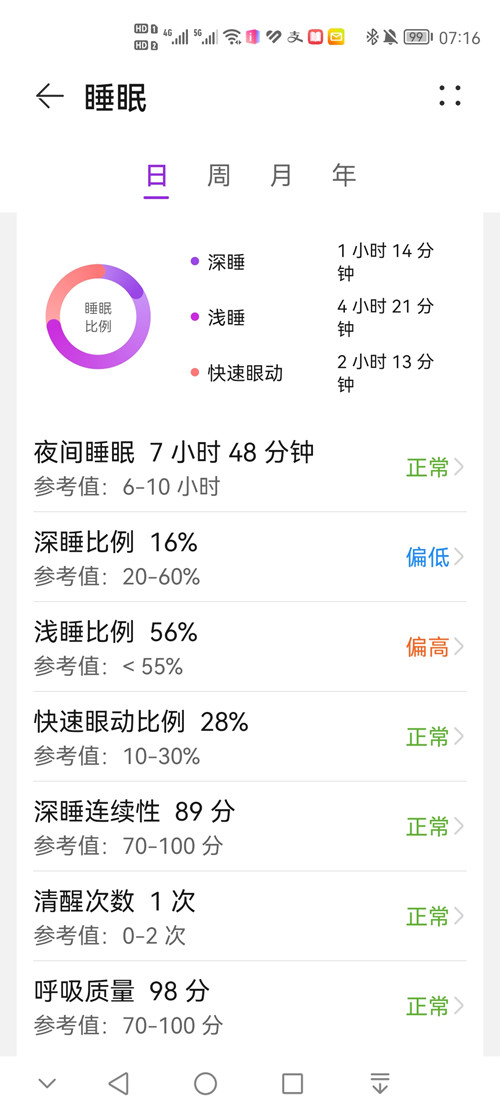
Task: Select the 年 tab
Action: [x=344, y=175]
